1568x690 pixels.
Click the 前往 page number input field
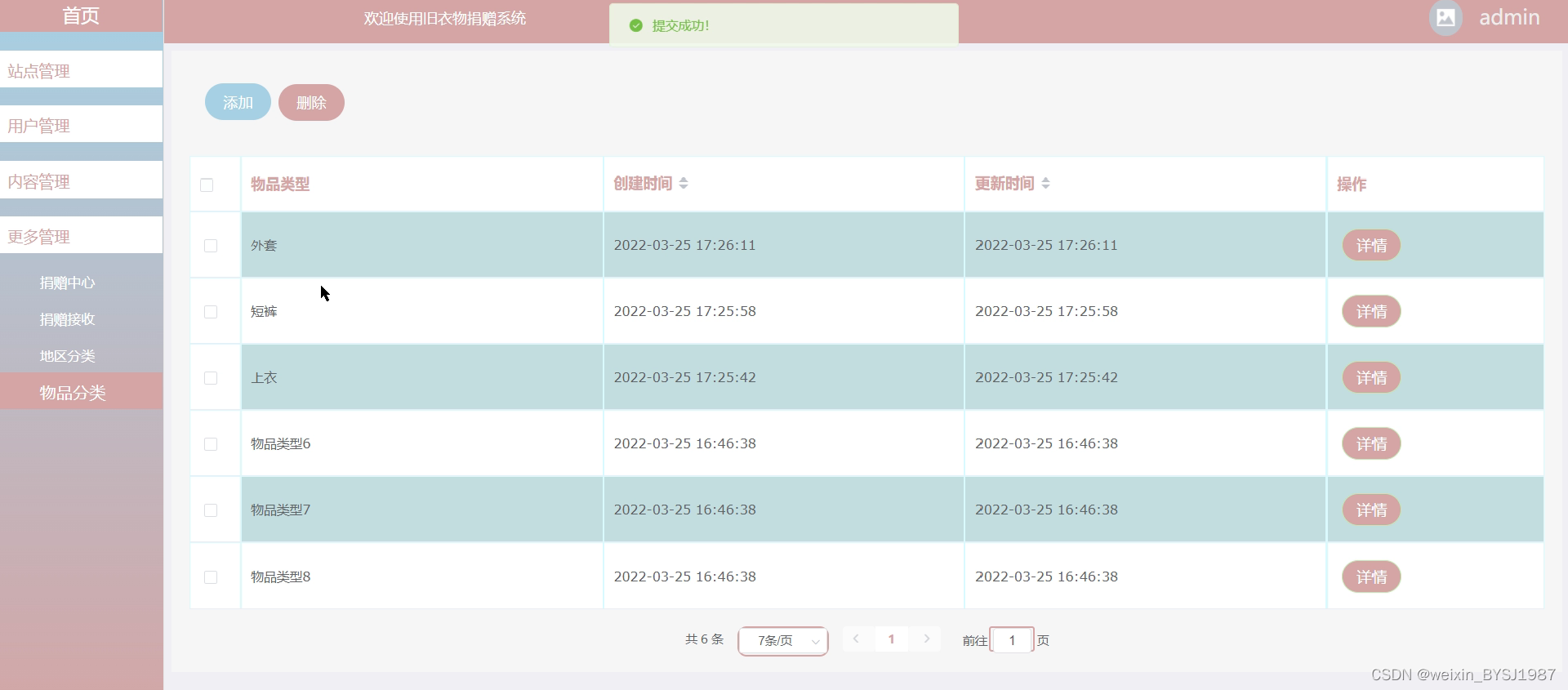1012,640
